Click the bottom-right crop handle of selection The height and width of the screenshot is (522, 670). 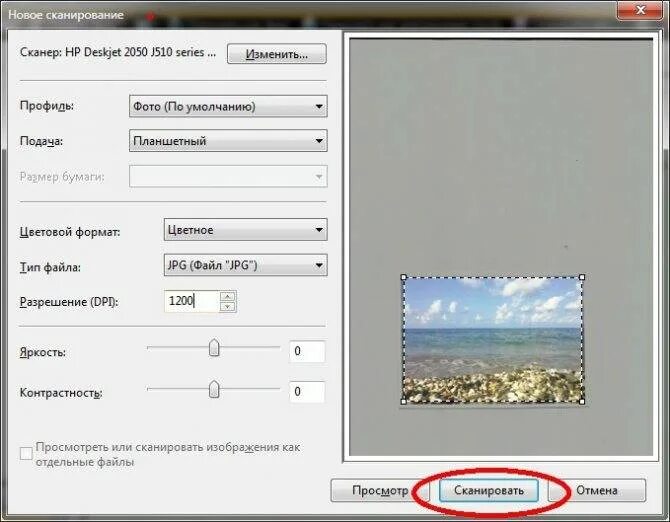pyautogui.click(x=582, y=402)
